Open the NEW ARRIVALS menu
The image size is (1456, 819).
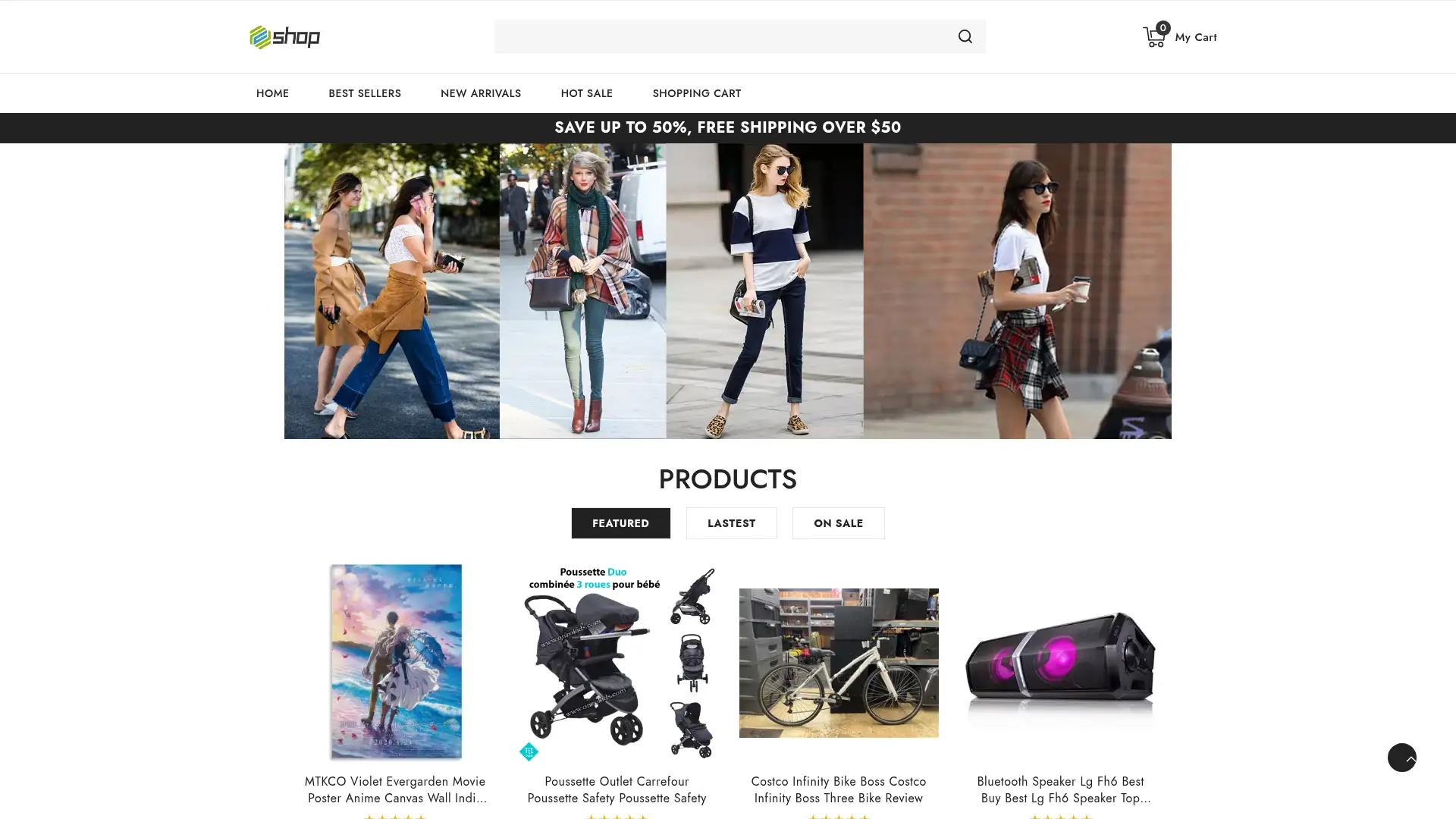pyautogui.click(x=480, y=93)
